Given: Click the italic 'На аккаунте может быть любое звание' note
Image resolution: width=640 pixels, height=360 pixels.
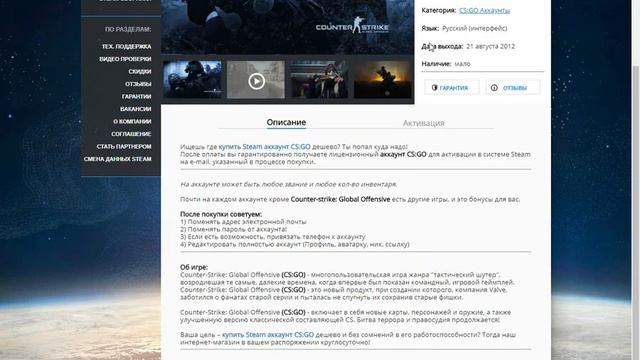Looking at the screenshot, I should [289, 184].
